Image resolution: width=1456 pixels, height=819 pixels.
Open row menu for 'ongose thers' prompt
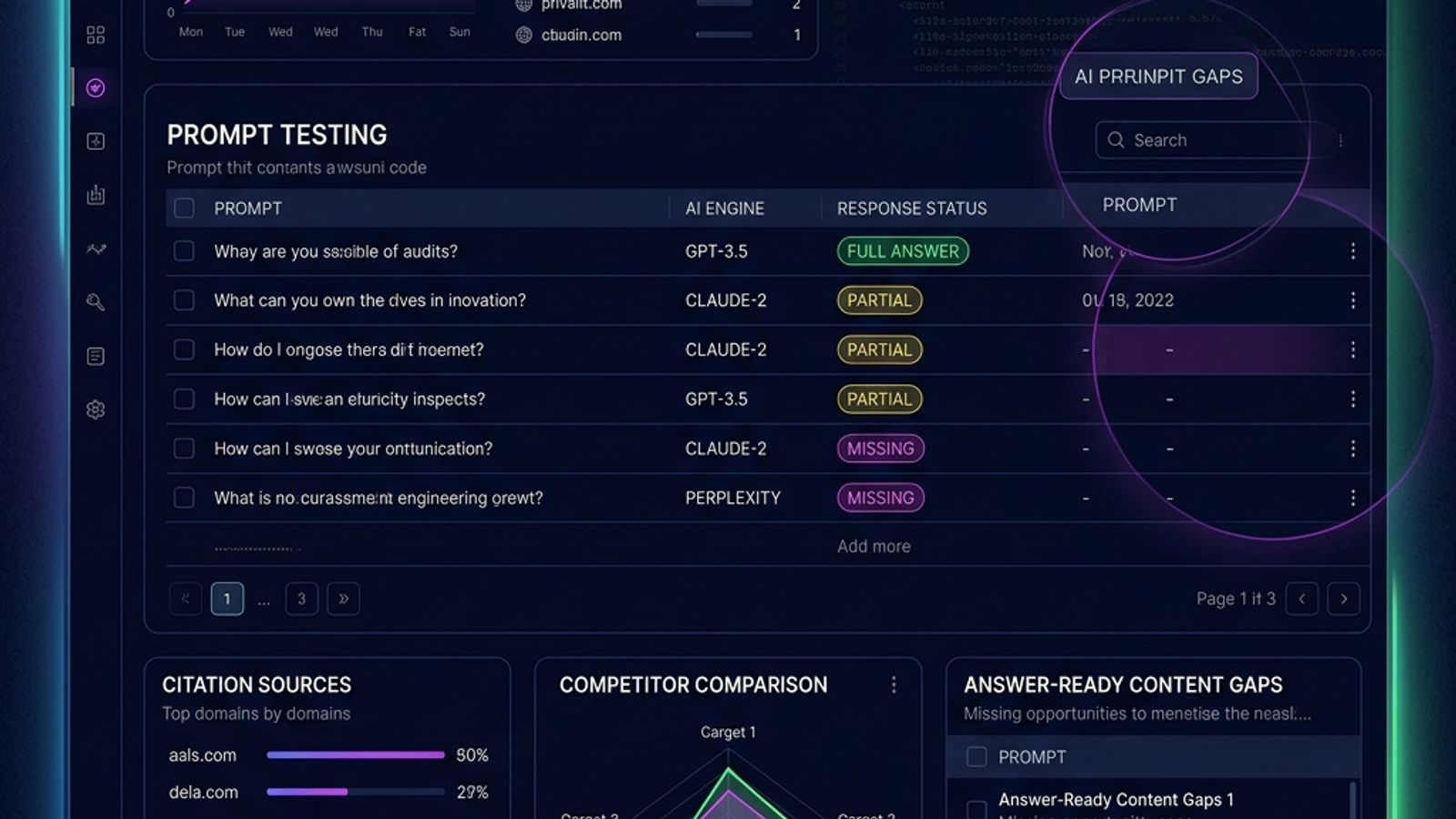[x=1353, y=349]
